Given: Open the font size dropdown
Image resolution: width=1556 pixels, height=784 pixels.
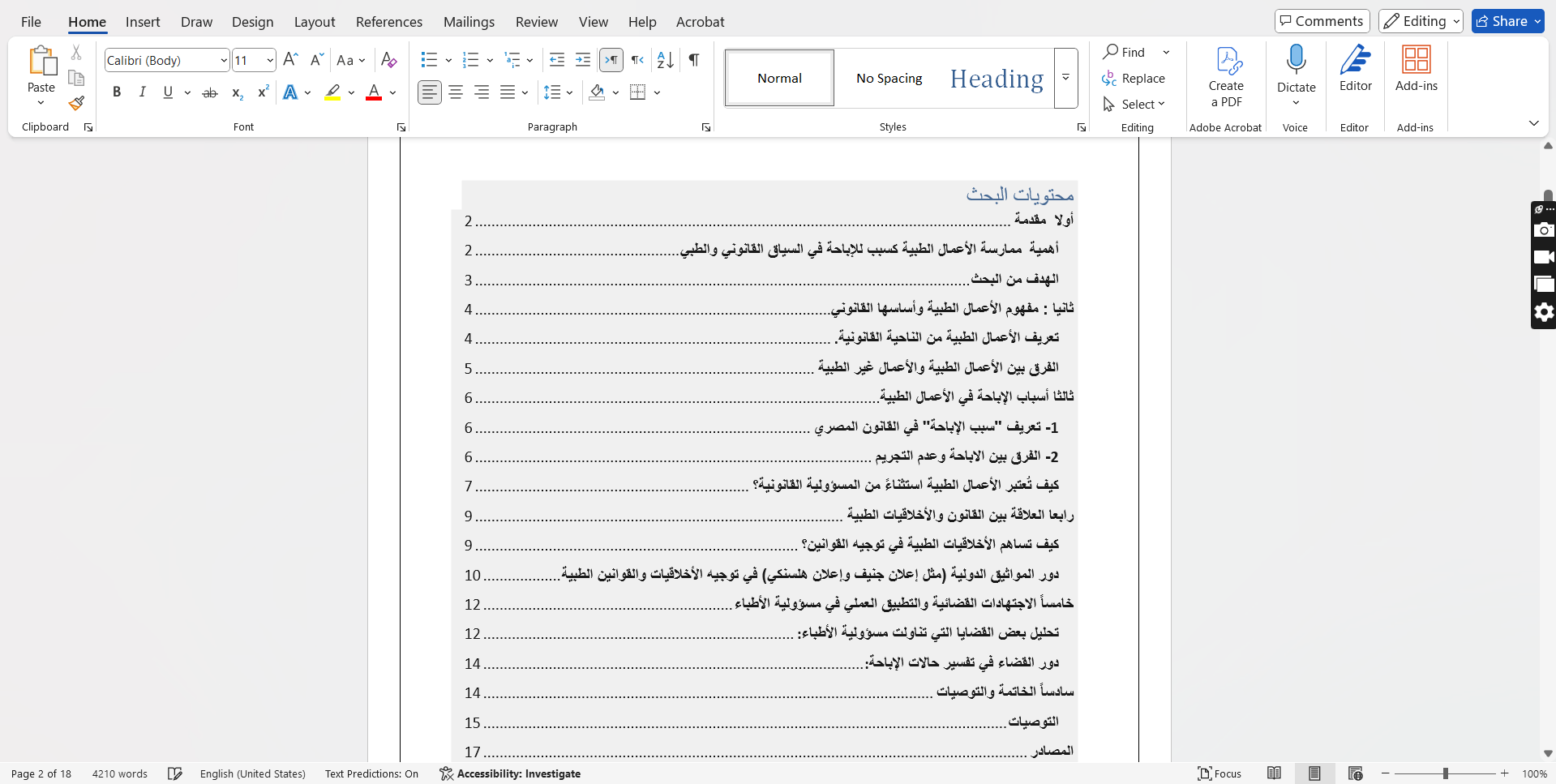Looking at the screenshot, I should click(x=270, y=60).
